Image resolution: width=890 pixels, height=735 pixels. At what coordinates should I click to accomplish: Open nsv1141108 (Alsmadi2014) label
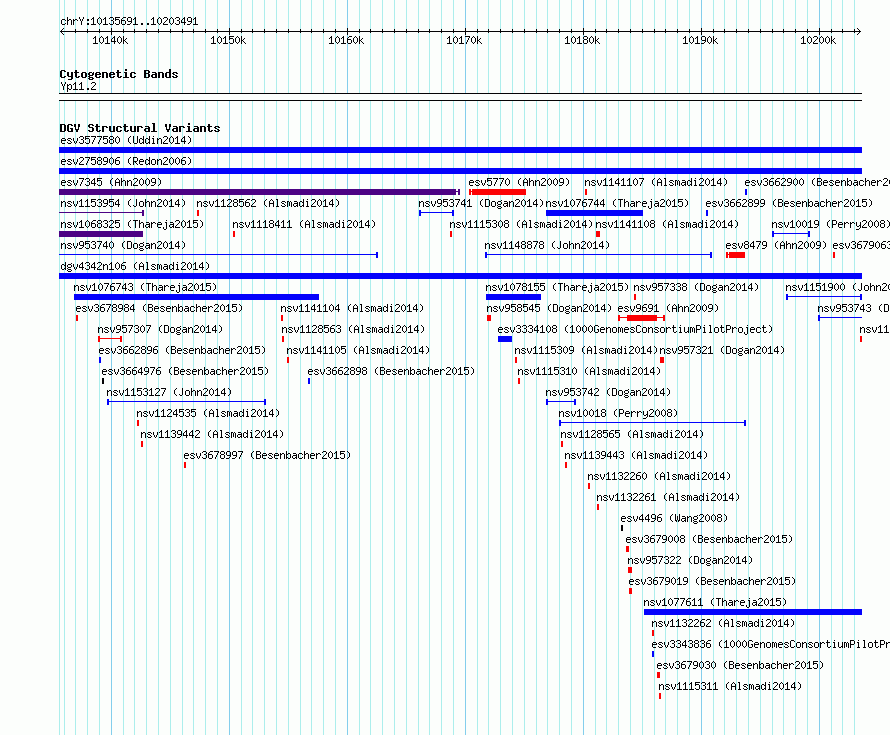(x=667, y=224)
